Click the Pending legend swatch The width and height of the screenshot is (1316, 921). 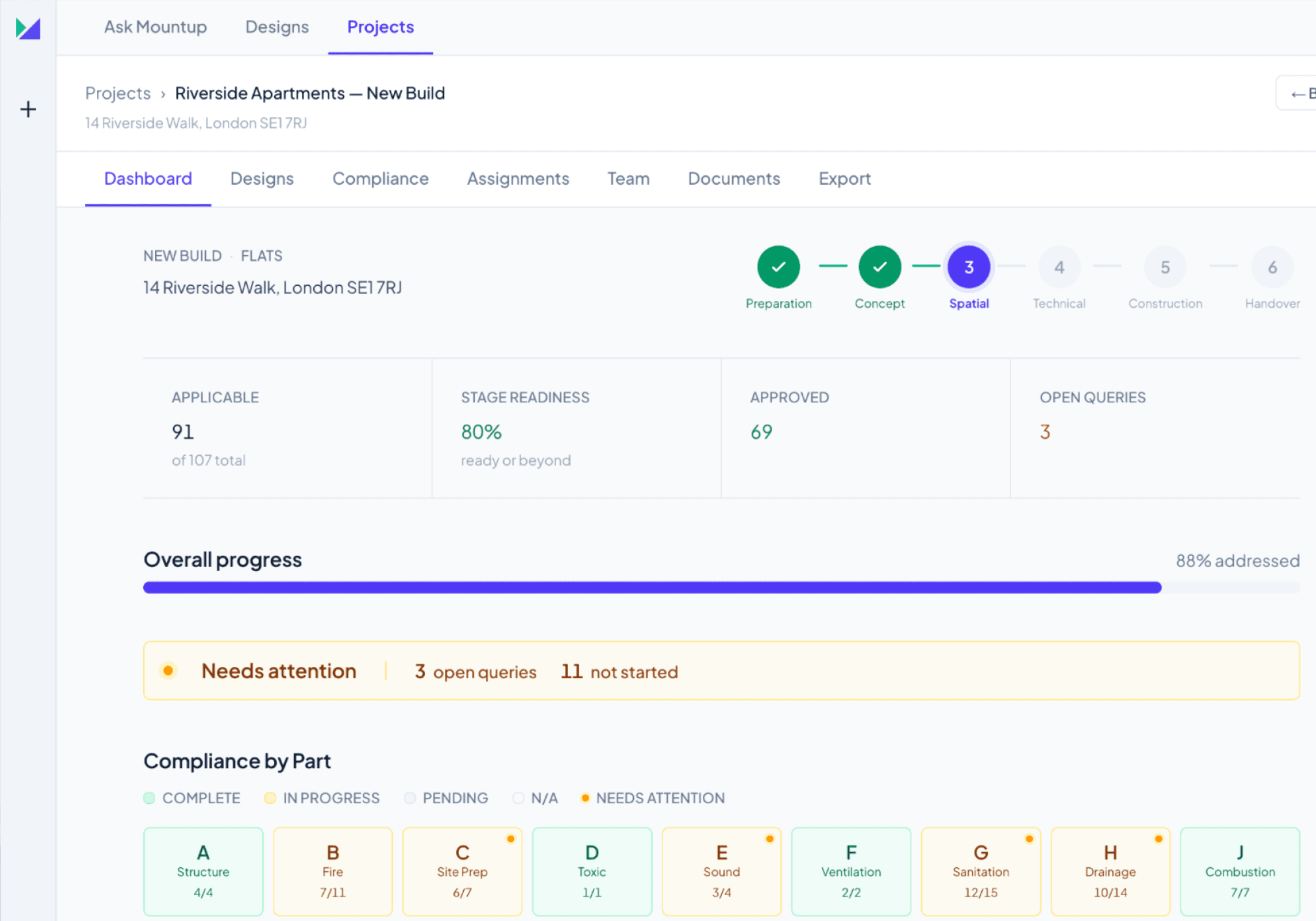(410, 798)
